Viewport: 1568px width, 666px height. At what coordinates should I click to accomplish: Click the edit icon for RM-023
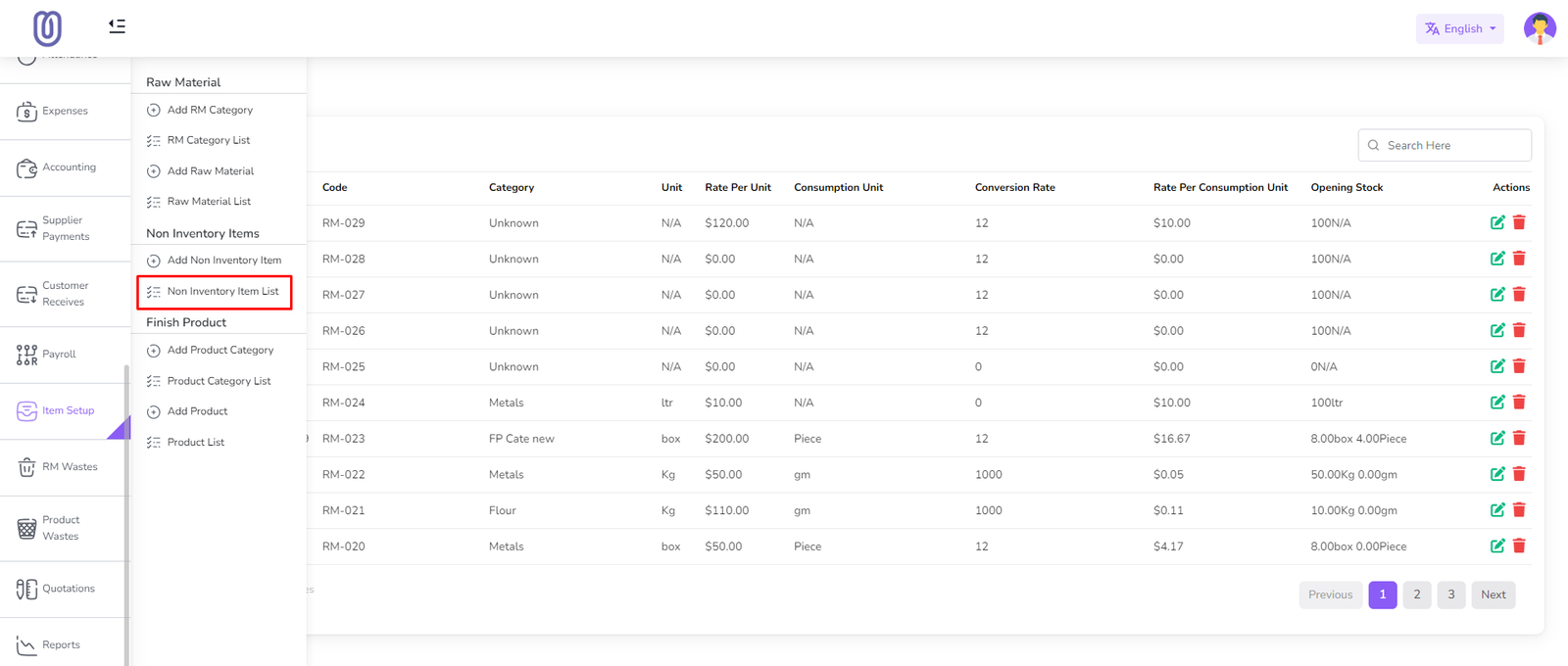pos(1496,439)
